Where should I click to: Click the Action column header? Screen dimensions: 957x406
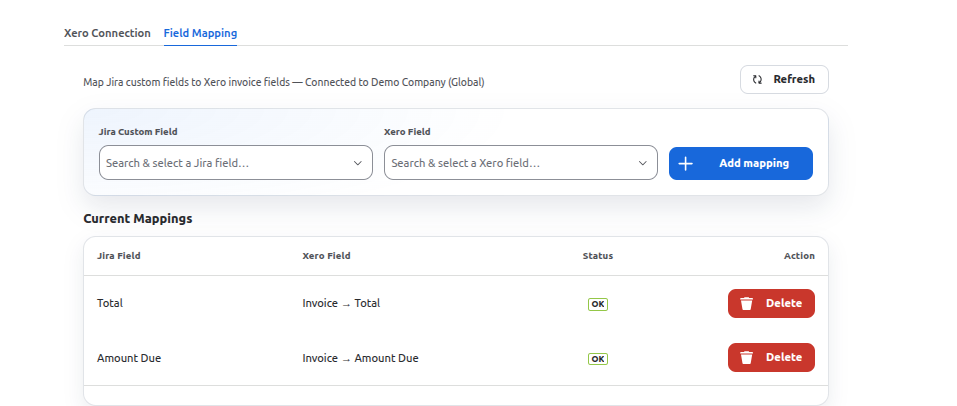(799, 256)
